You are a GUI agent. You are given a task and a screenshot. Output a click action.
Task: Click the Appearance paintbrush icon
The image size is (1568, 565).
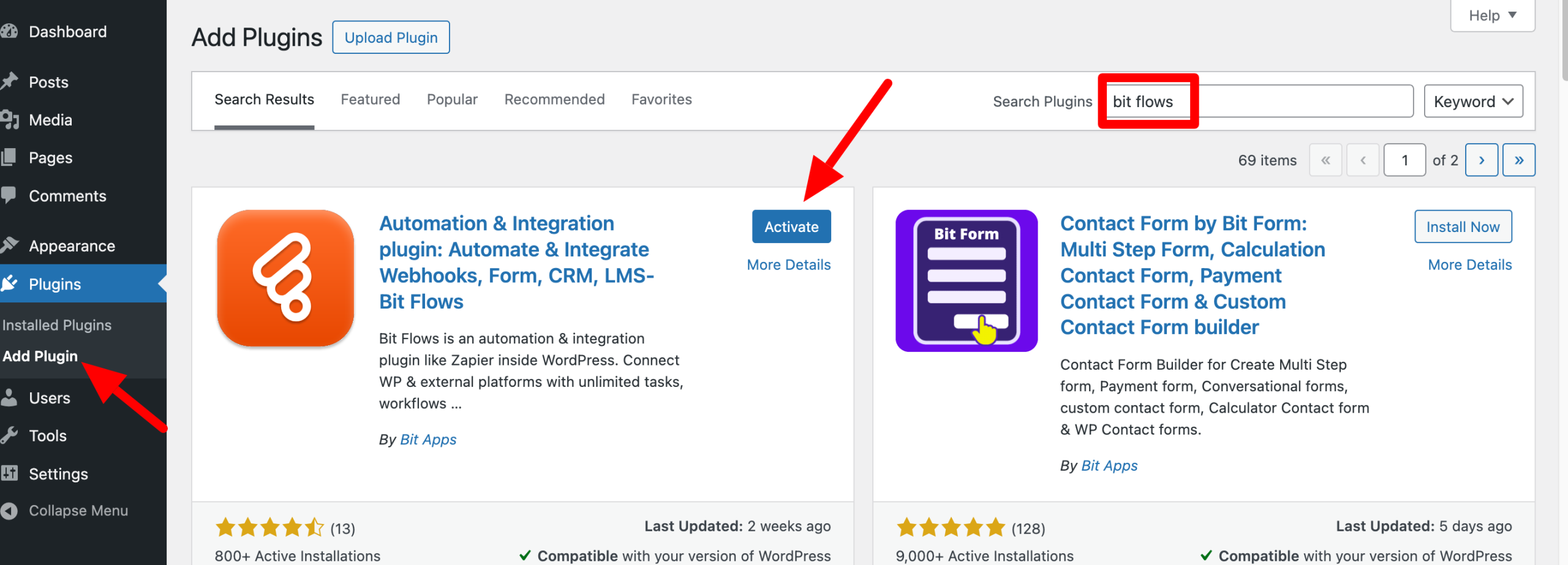pos(9,245)
